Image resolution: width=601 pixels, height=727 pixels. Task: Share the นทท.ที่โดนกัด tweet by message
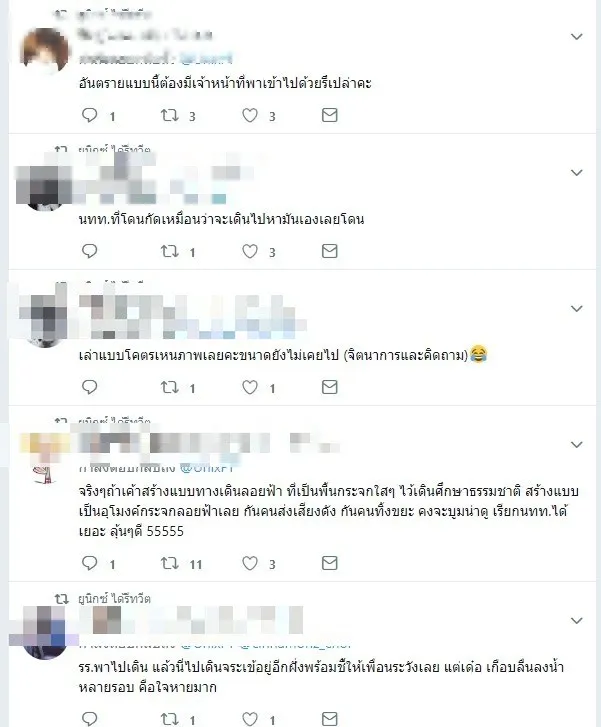(329, 251)
